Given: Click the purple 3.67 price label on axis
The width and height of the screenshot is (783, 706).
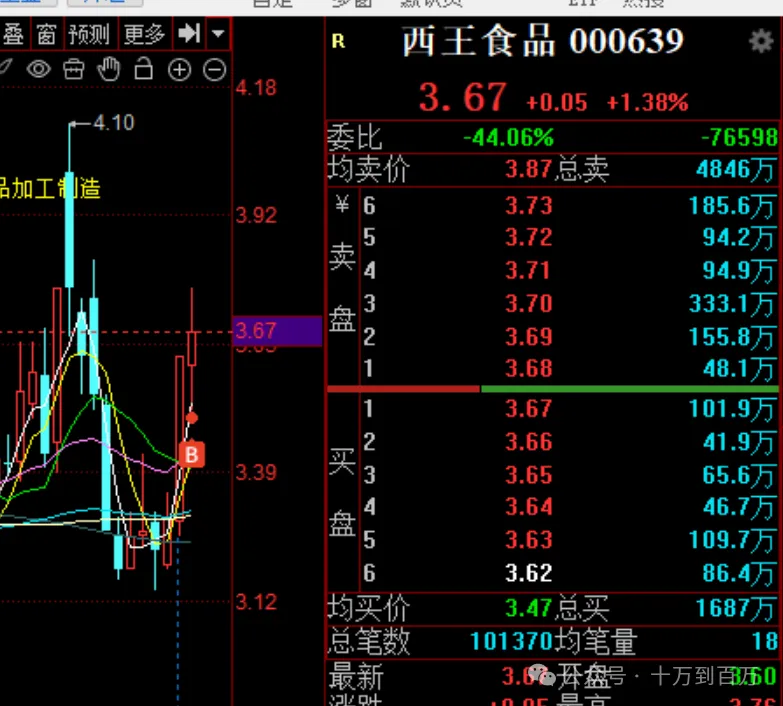Looking at the screenshot, I should pos(277,331).
